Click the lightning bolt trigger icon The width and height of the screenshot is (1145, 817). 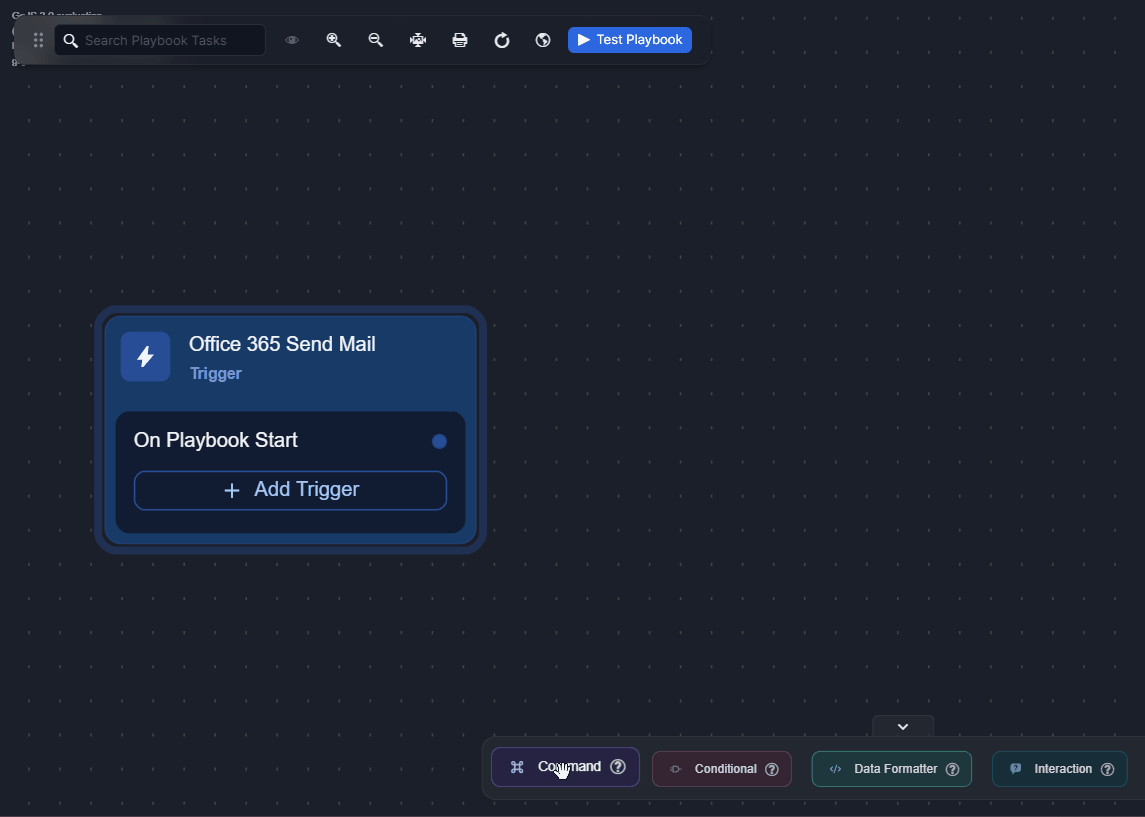point(145,357)
